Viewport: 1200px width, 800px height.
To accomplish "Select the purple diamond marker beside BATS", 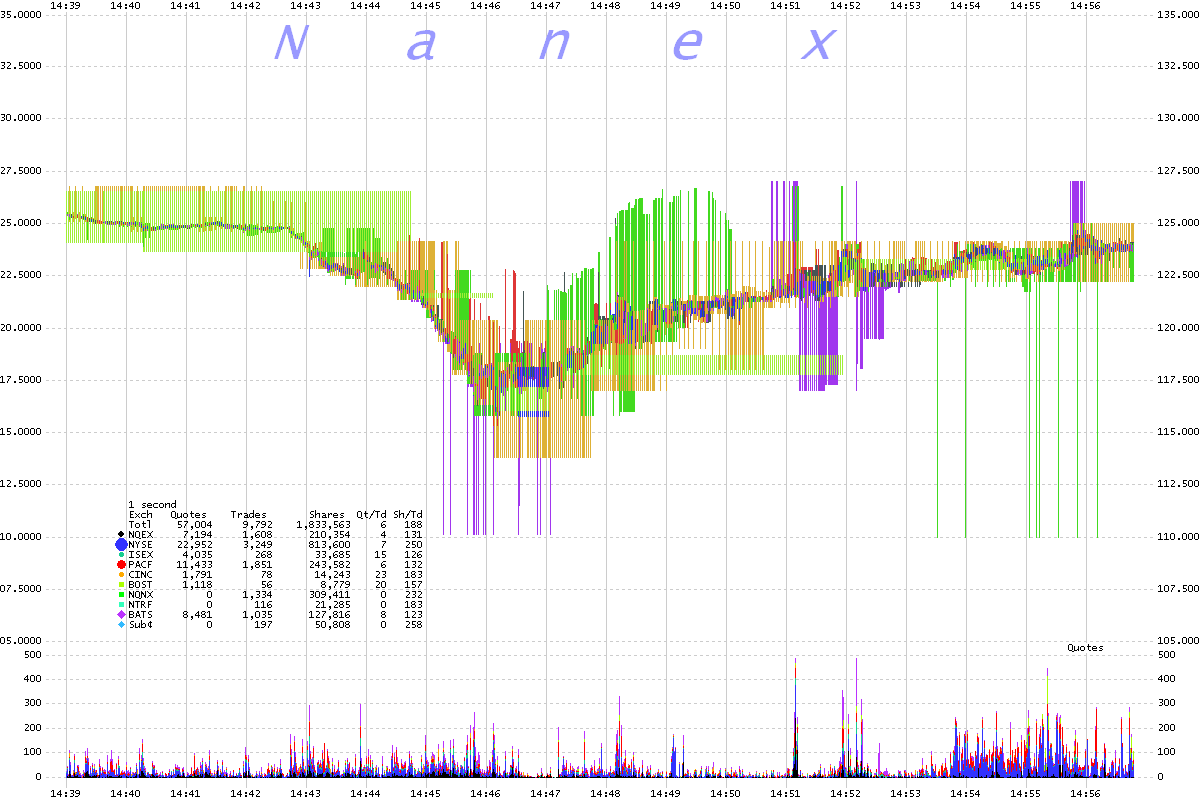I will (x=121, y=614).
